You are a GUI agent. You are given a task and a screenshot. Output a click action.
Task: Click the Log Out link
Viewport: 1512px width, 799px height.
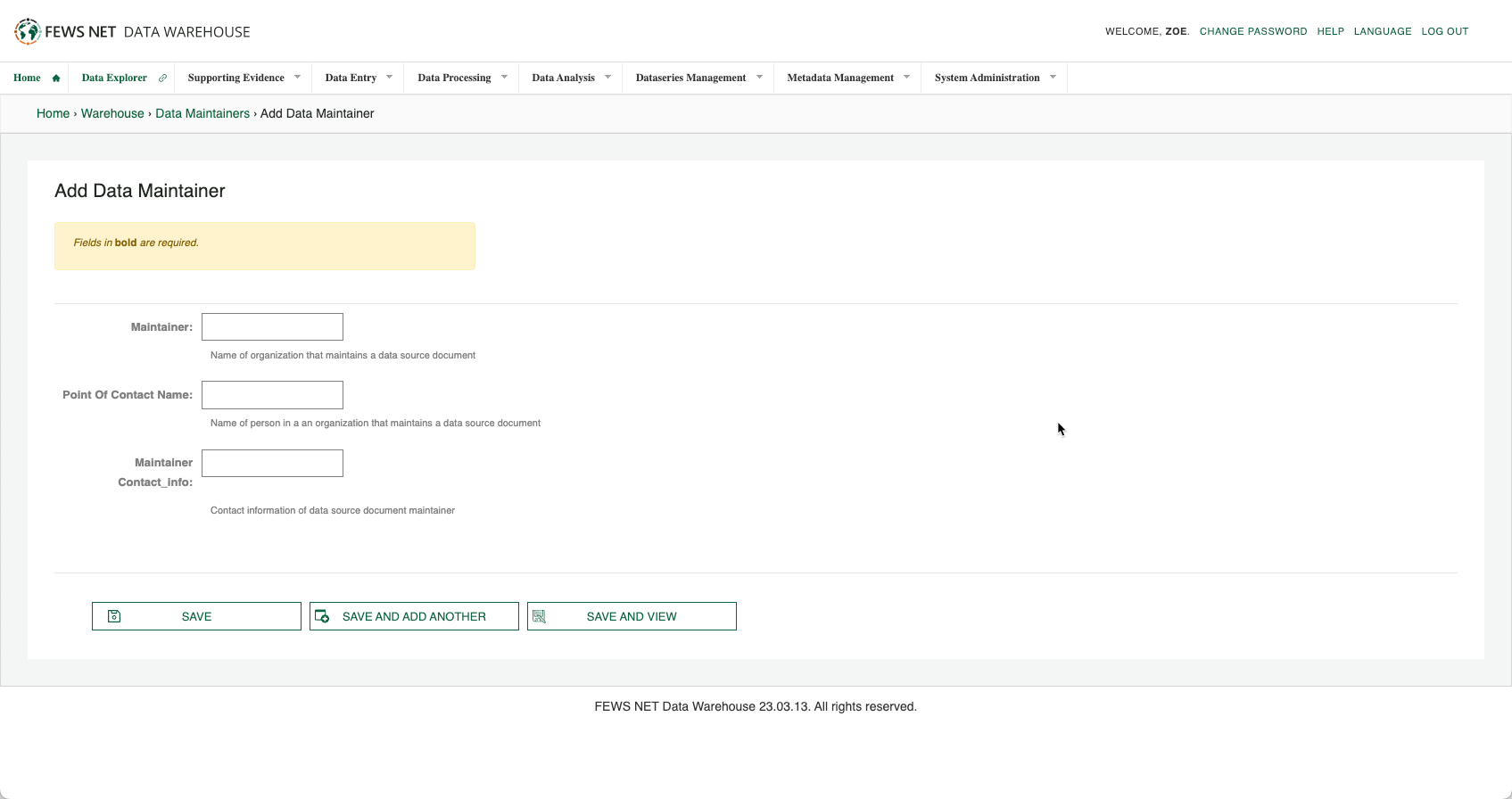(1444, 31)
